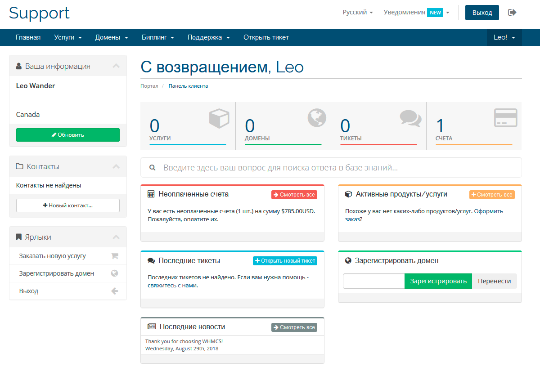Open the Услуги menu in navbar
Viewport: 540px width, 371px height.
click(x=68, y=38)
